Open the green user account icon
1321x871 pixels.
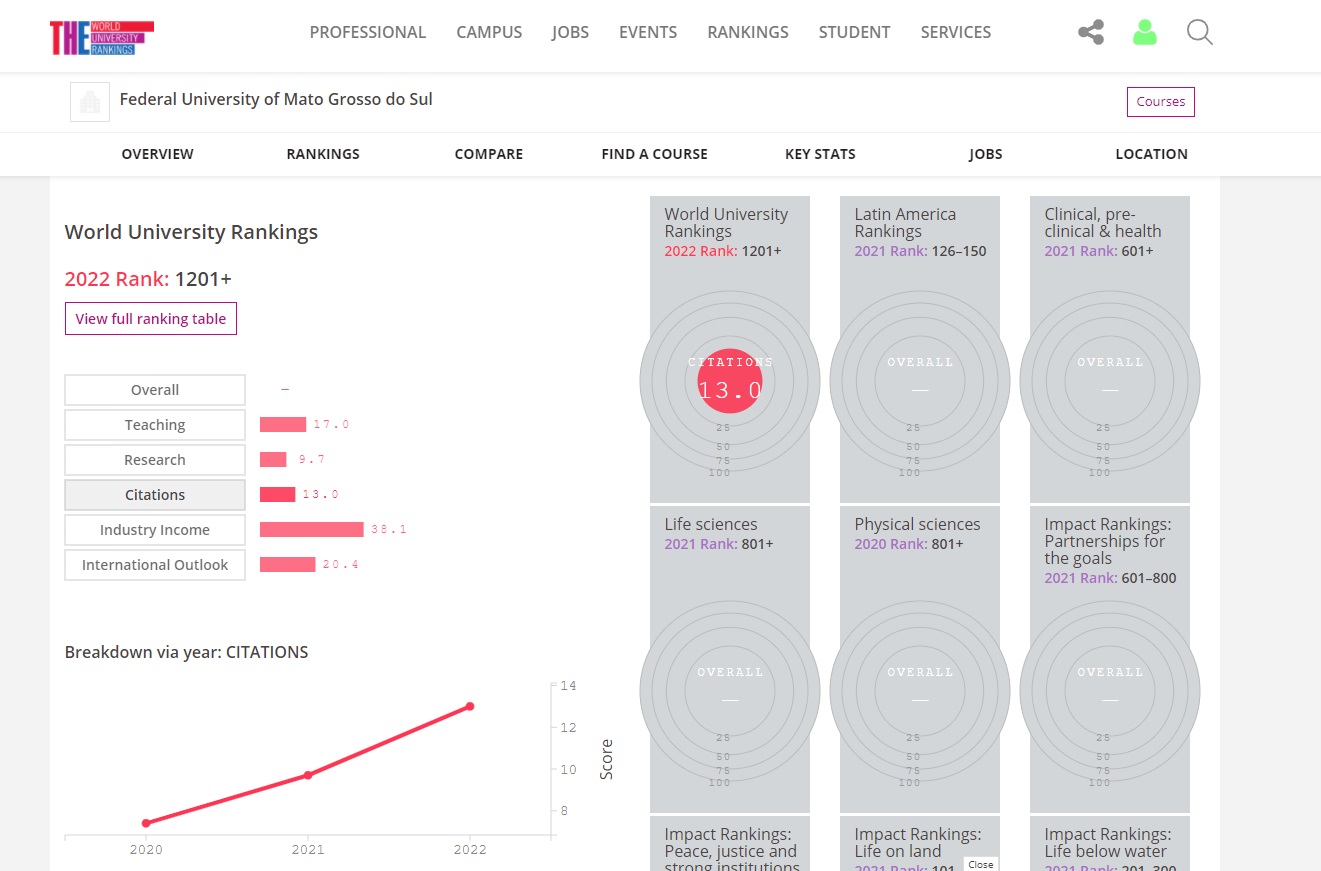tap(1145, 33)
